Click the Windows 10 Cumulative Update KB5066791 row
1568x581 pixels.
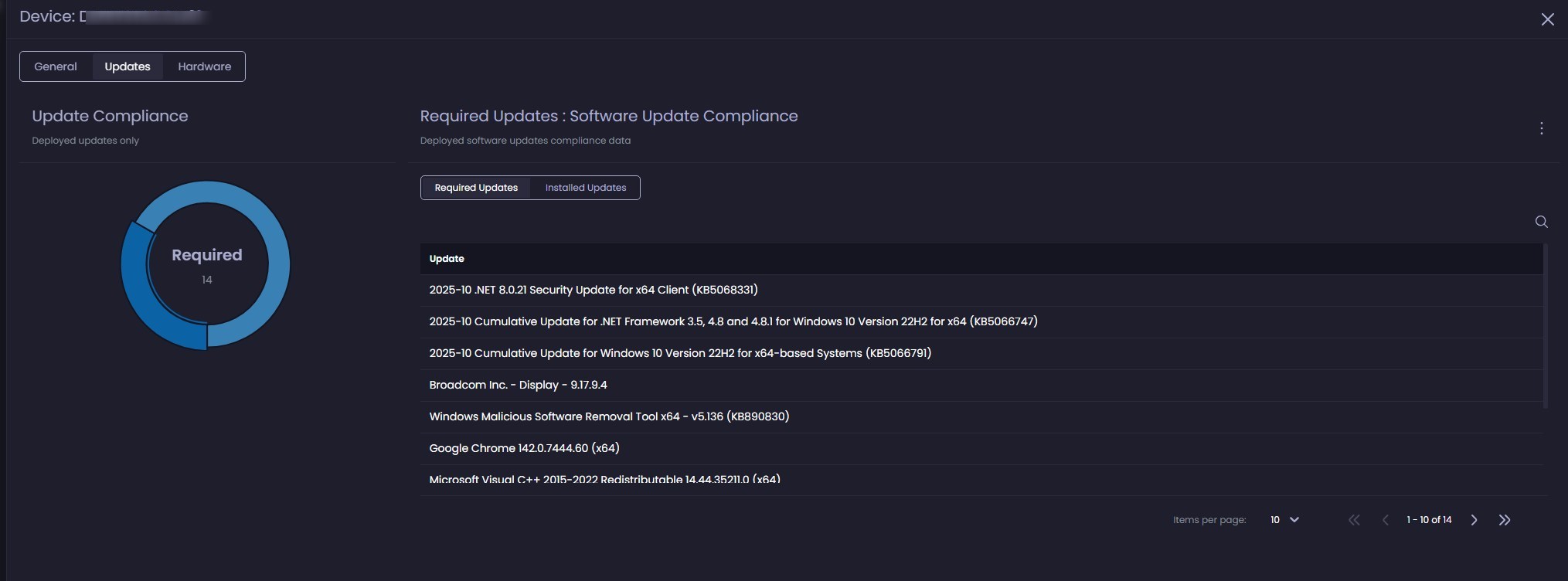pos(680,353)
